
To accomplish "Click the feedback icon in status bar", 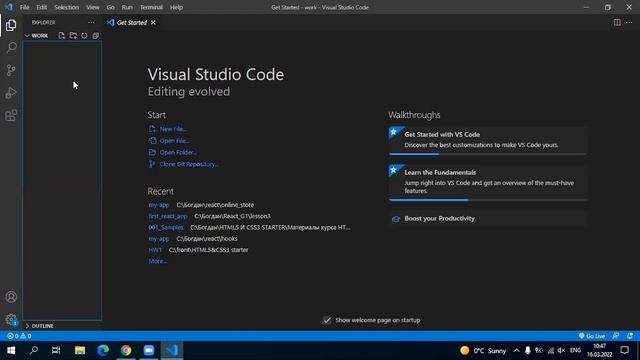I will (x=616, y=336).
